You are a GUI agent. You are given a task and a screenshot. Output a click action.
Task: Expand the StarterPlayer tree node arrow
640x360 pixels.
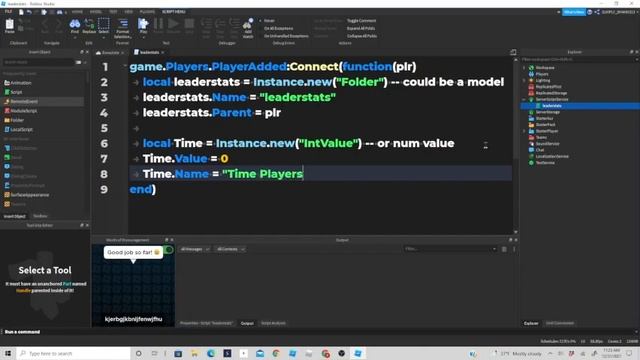coord(524,131)
